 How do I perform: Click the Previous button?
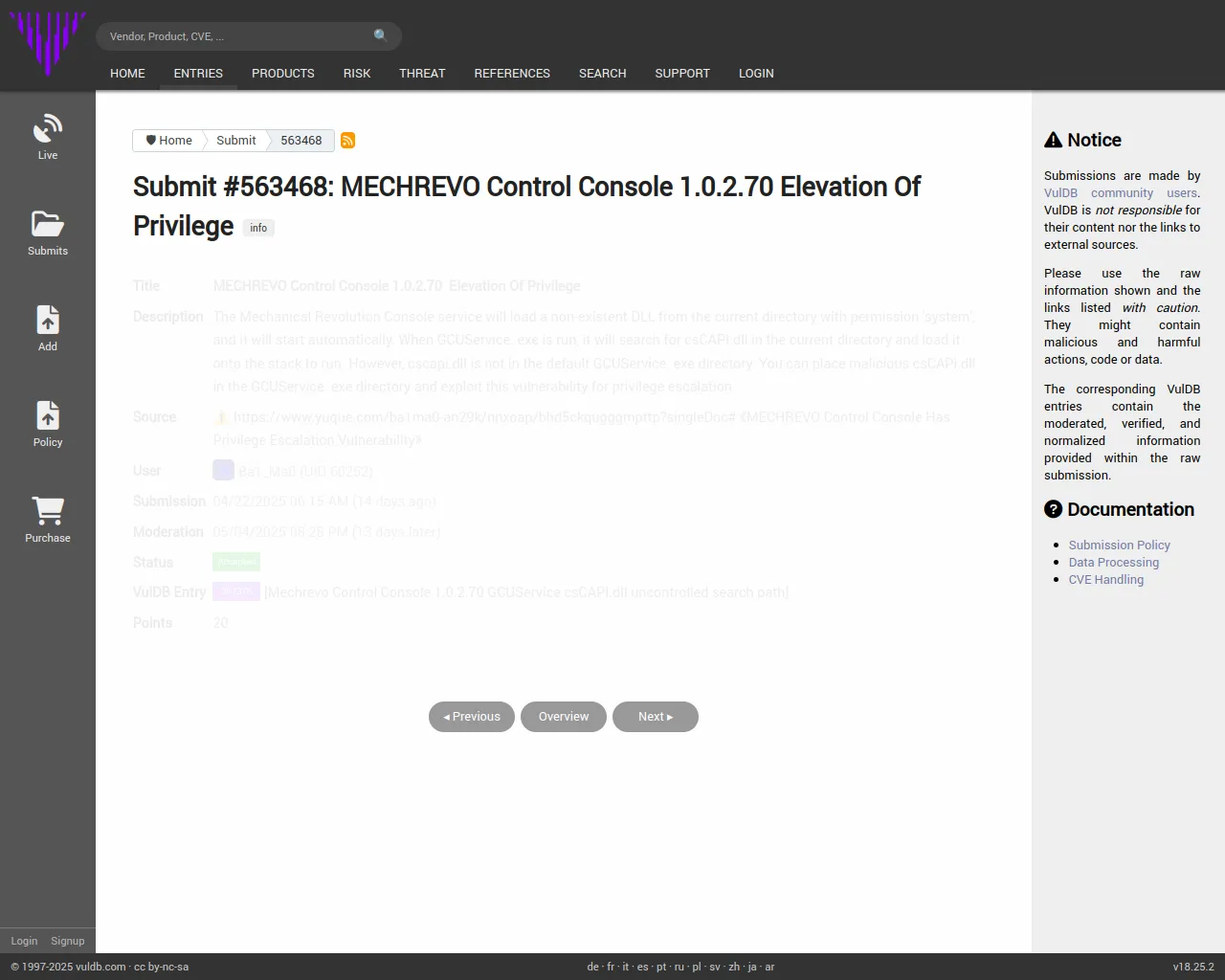(x=472, y=717)
